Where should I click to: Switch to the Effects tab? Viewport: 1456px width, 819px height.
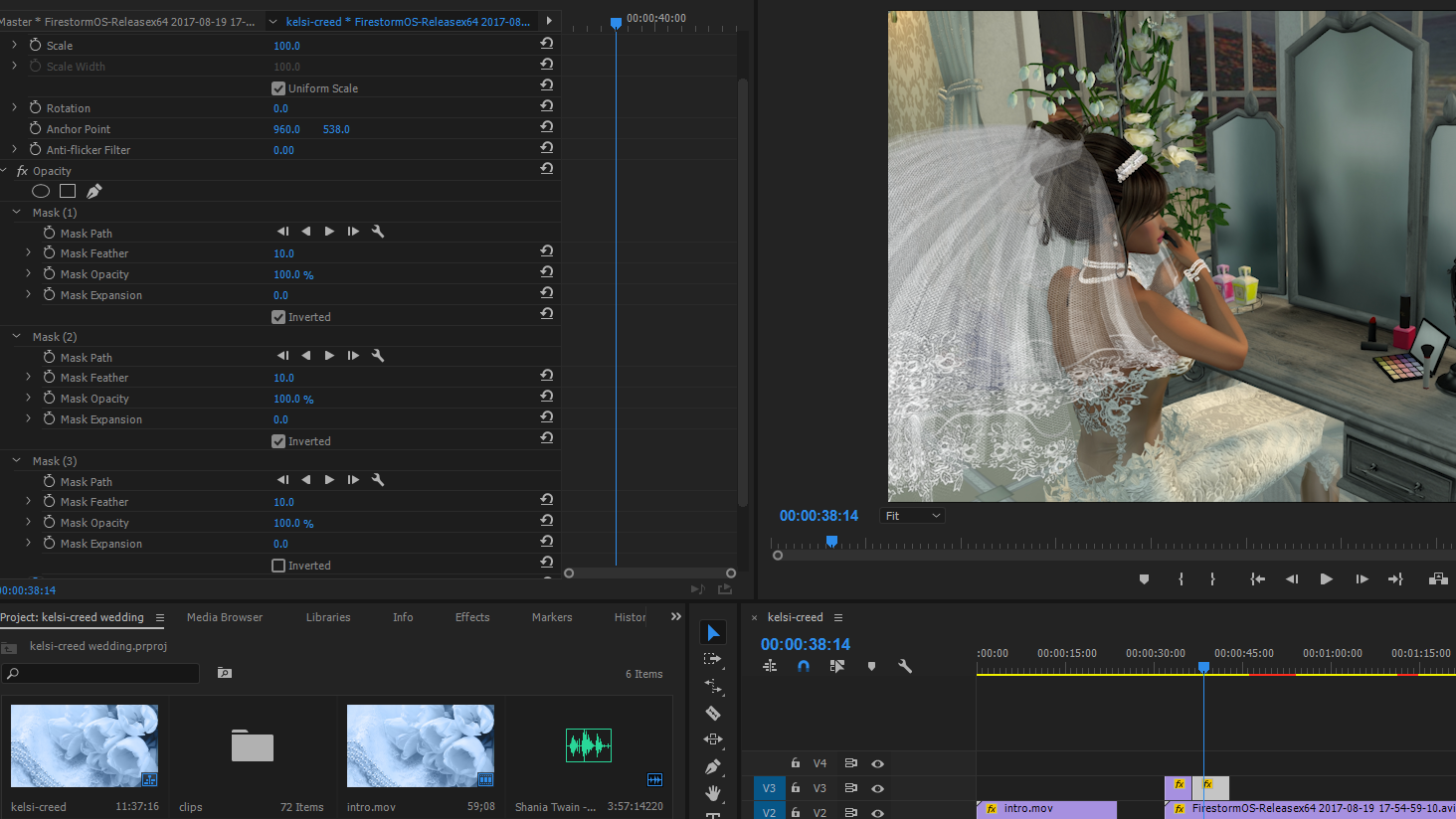click(x=472, y=617)
